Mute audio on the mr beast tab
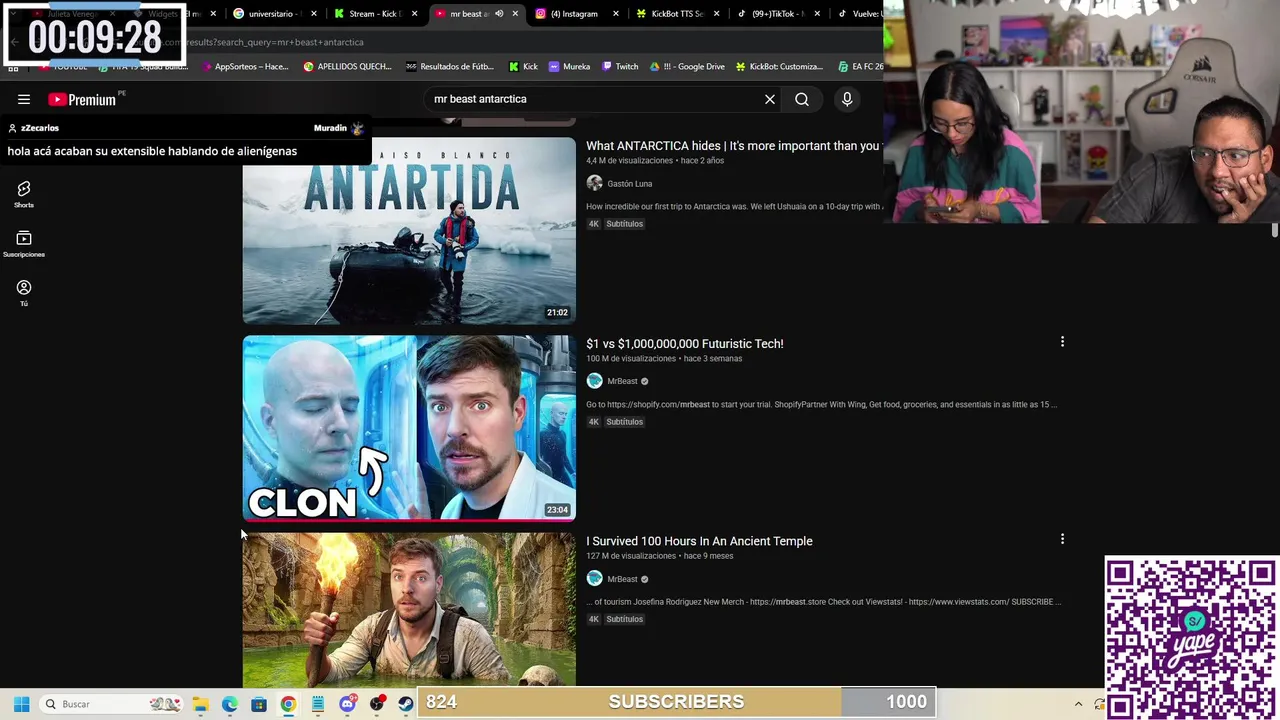This screenshot has width=1280, height=720. tap(499, 14)
